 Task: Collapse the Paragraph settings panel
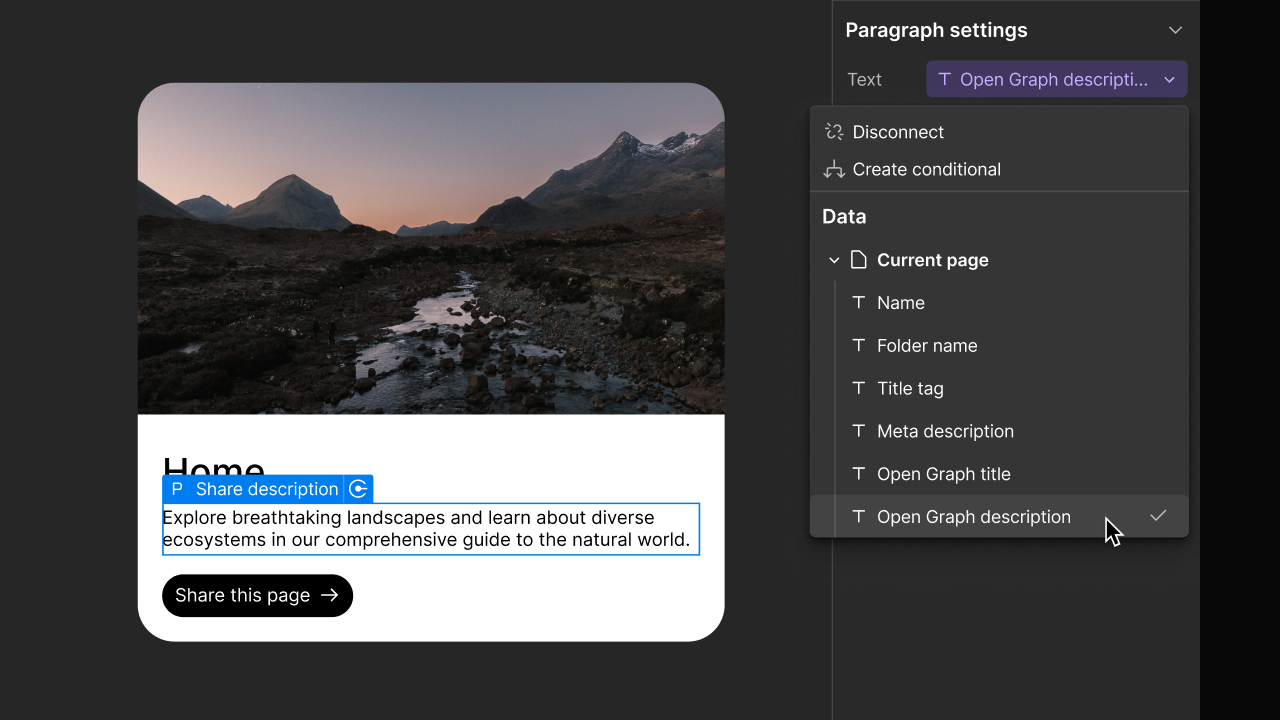click(x=1175, y=30)
